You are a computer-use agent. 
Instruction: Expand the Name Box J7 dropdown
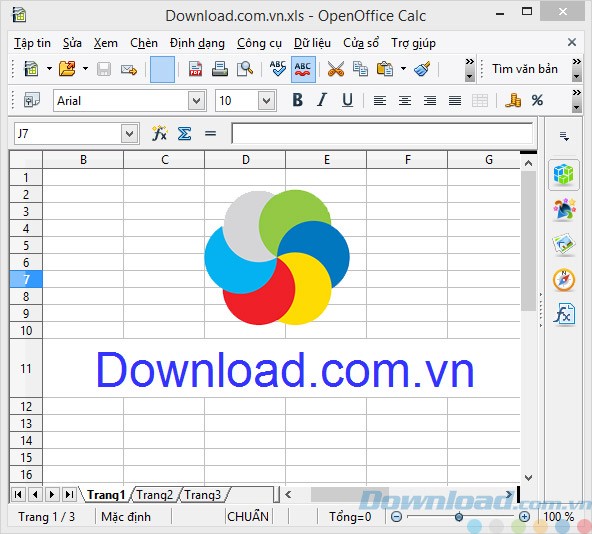(130, 134)
